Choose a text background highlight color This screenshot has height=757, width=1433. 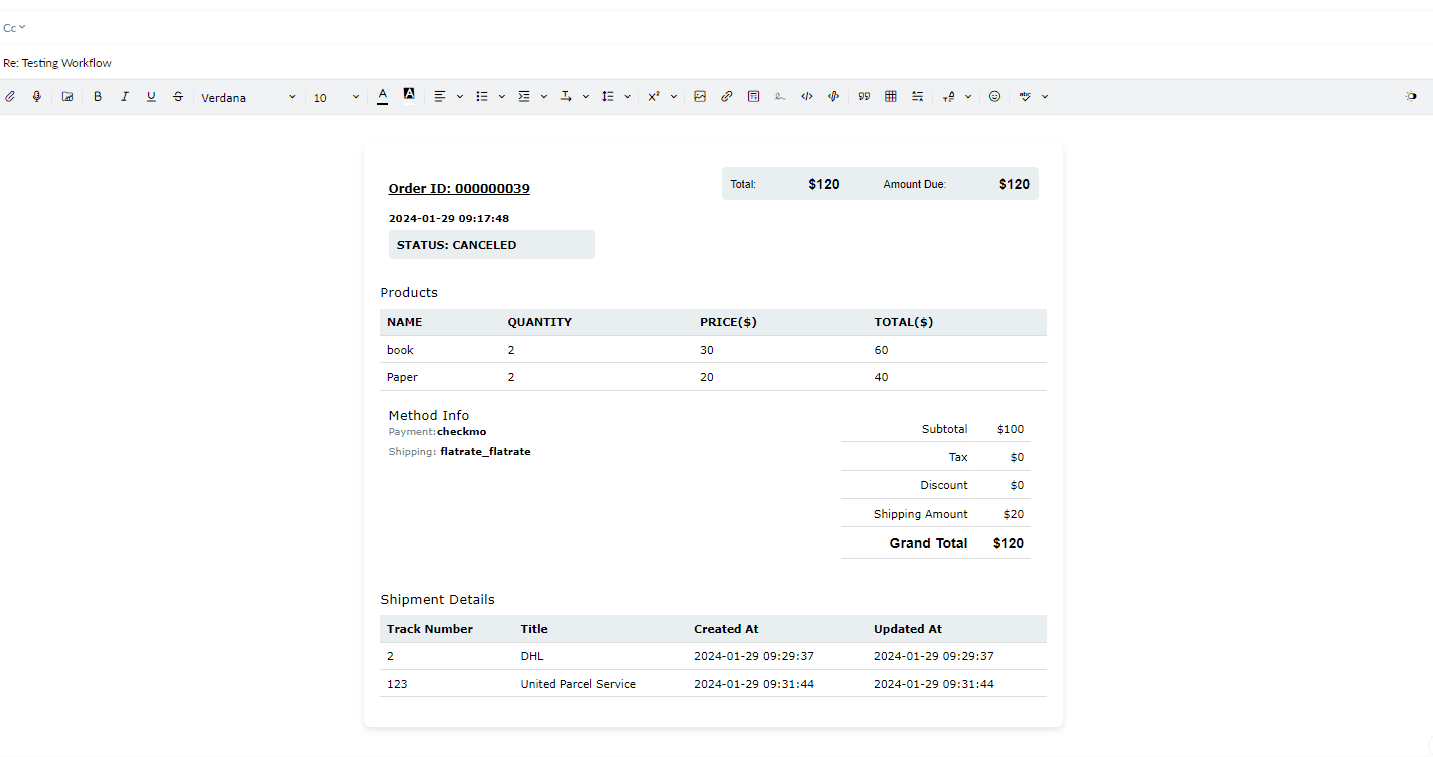click(x=409, y=94)
